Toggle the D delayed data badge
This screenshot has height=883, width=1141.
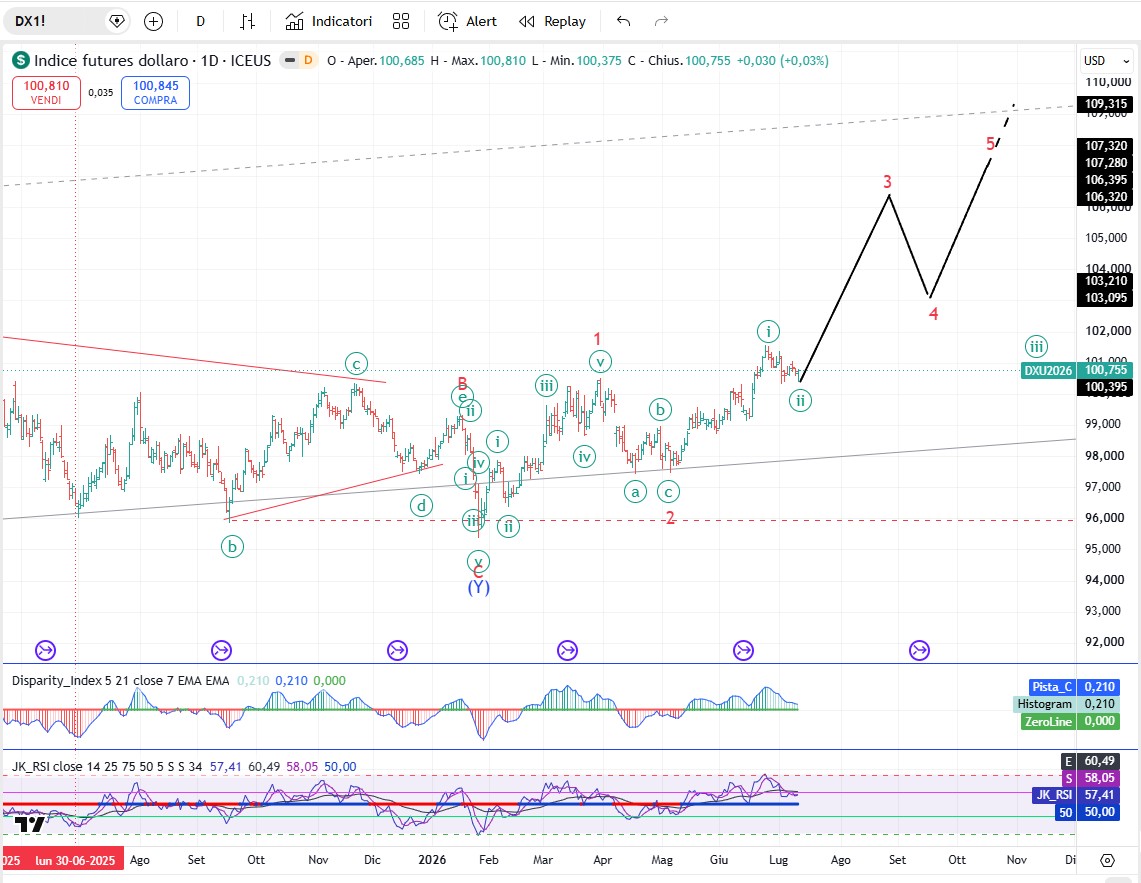click(x=309, y=60)
